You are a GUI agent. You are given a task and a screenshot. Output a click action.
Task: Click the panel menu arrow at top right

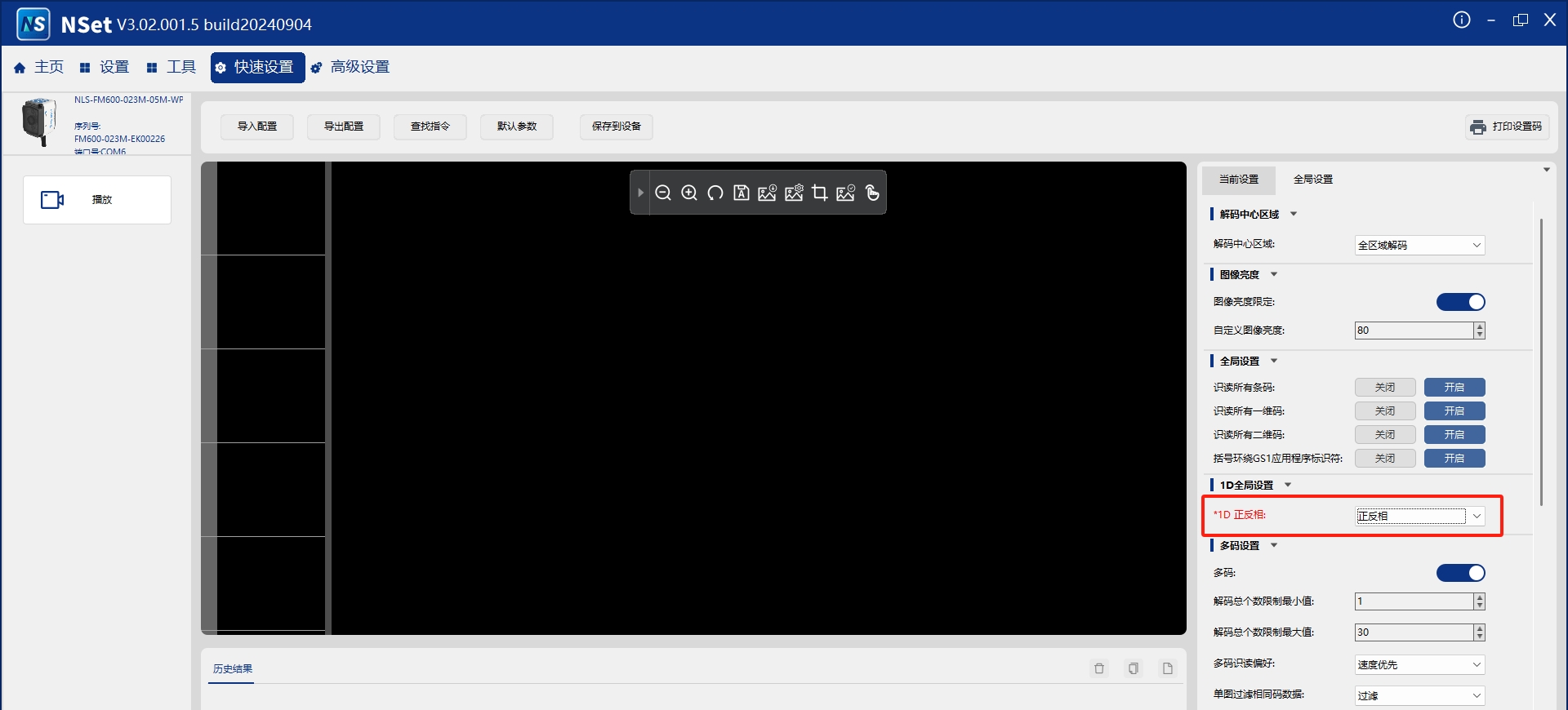[1547, 170]
